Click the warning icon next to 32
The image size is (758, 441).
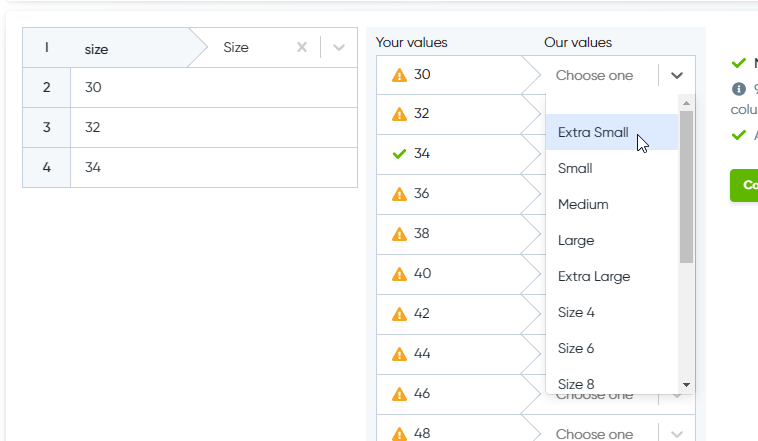399,114
